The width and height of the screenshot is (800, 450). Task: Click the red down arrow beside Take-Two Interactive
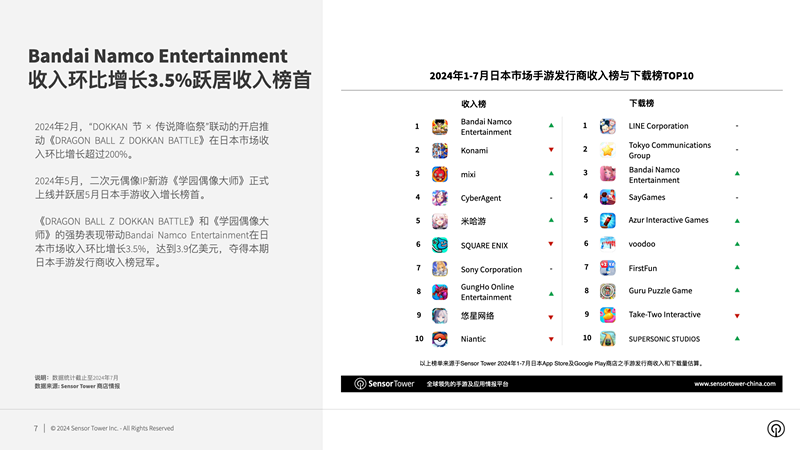pos(737,316)
